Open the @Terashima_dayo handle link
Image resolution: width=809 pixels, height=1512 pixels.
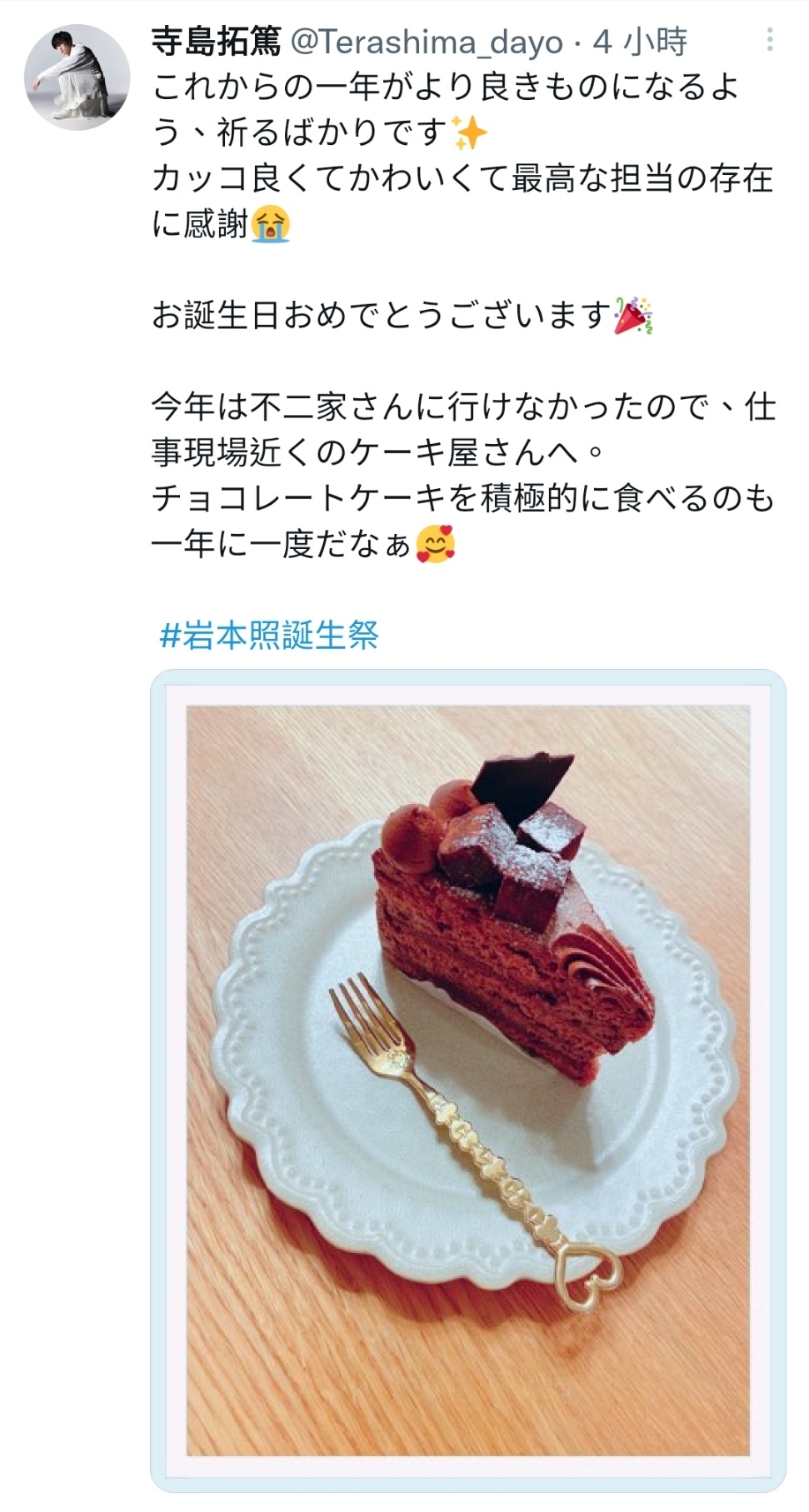click(426, 42)
